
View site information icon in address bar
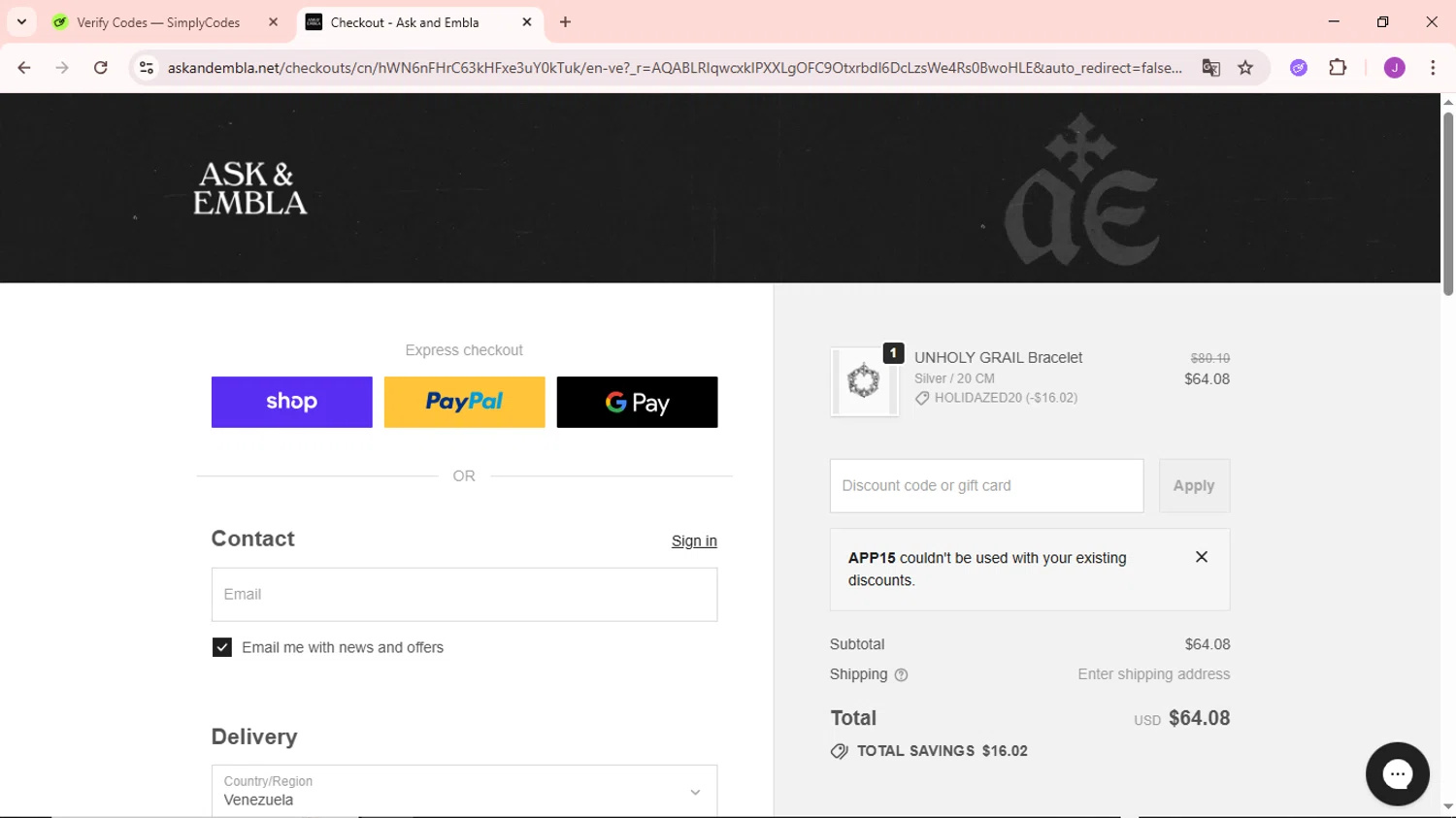coord(147,68)
